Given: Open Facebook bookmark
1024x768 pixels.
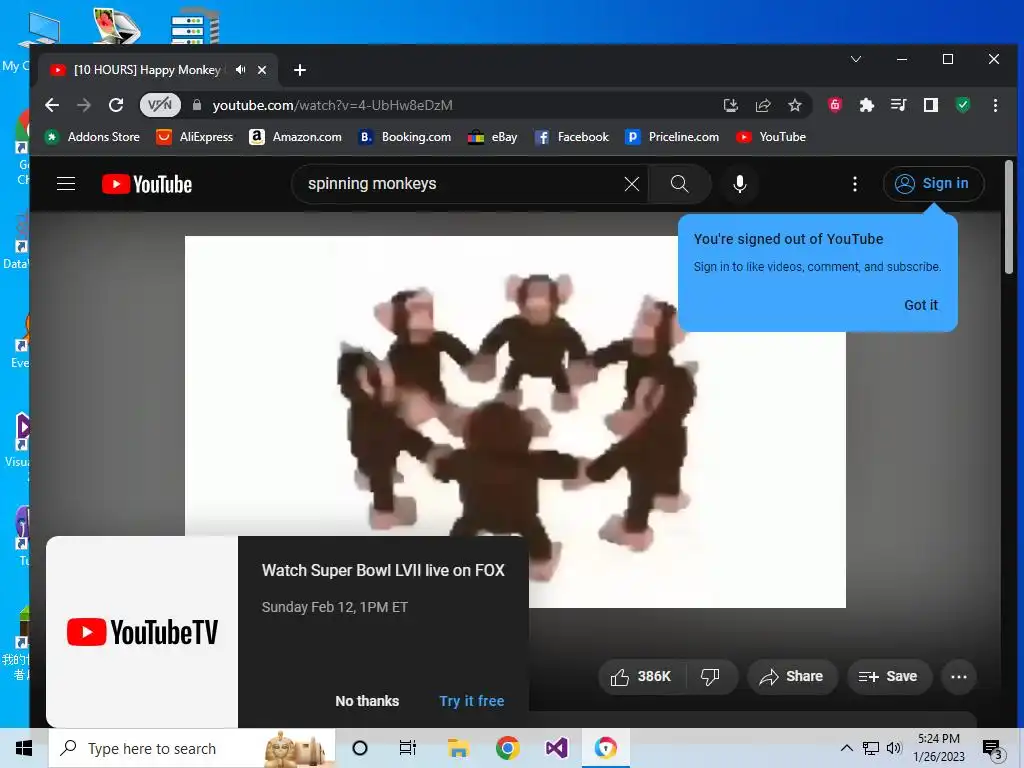Looking at the screenshot, I should [571, 137].
